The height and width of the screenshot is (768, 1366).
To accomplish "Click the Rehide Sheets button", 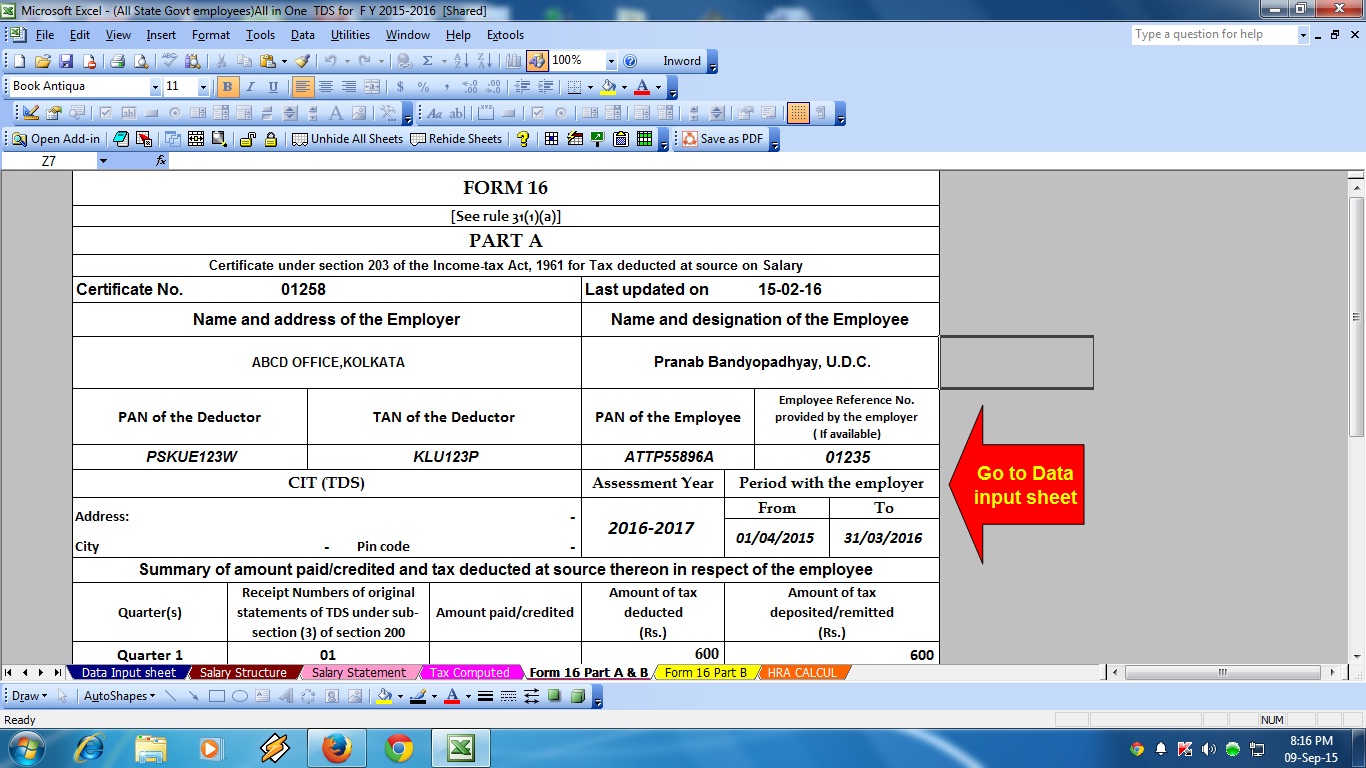I will [456, 139].
